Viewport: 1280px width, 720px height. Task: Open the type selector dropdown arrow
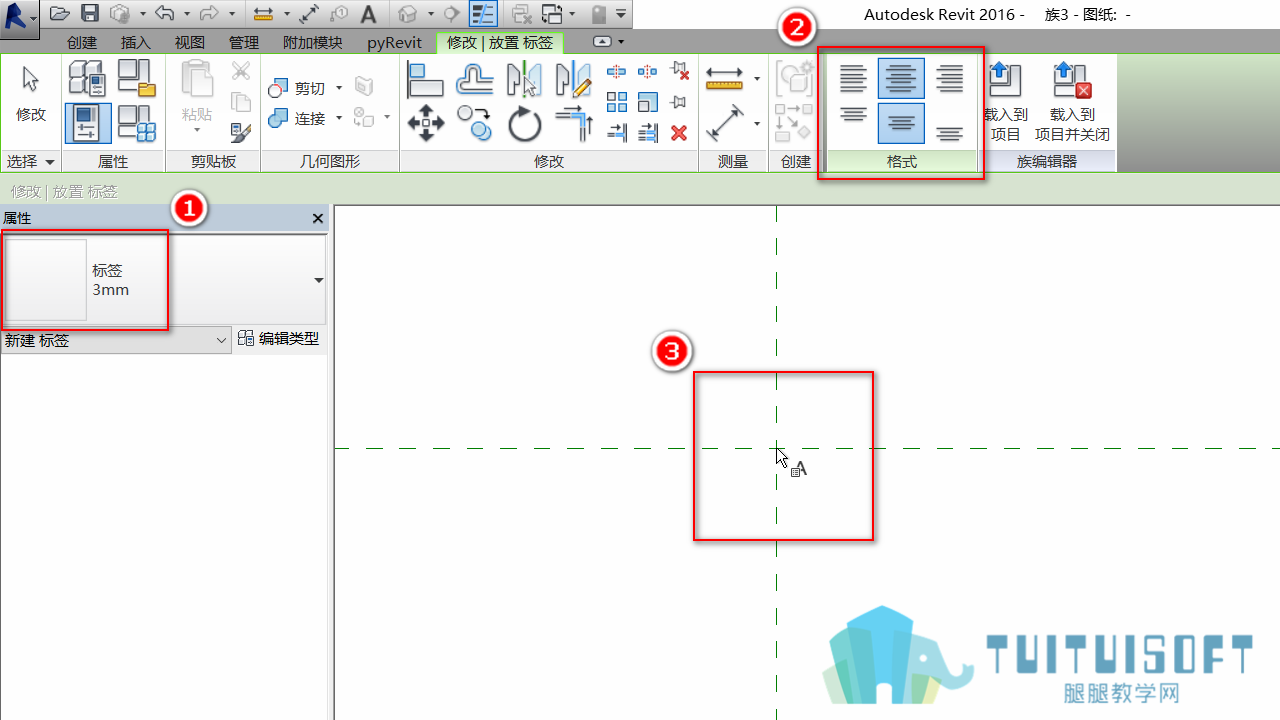tap(319, 281)
